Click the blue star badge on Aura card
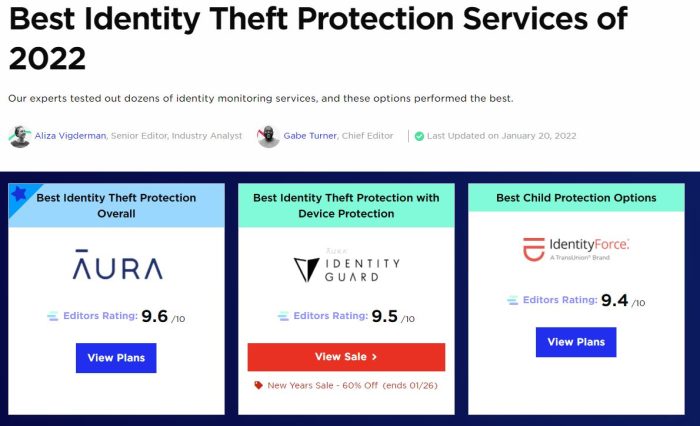 pos(19,193)
